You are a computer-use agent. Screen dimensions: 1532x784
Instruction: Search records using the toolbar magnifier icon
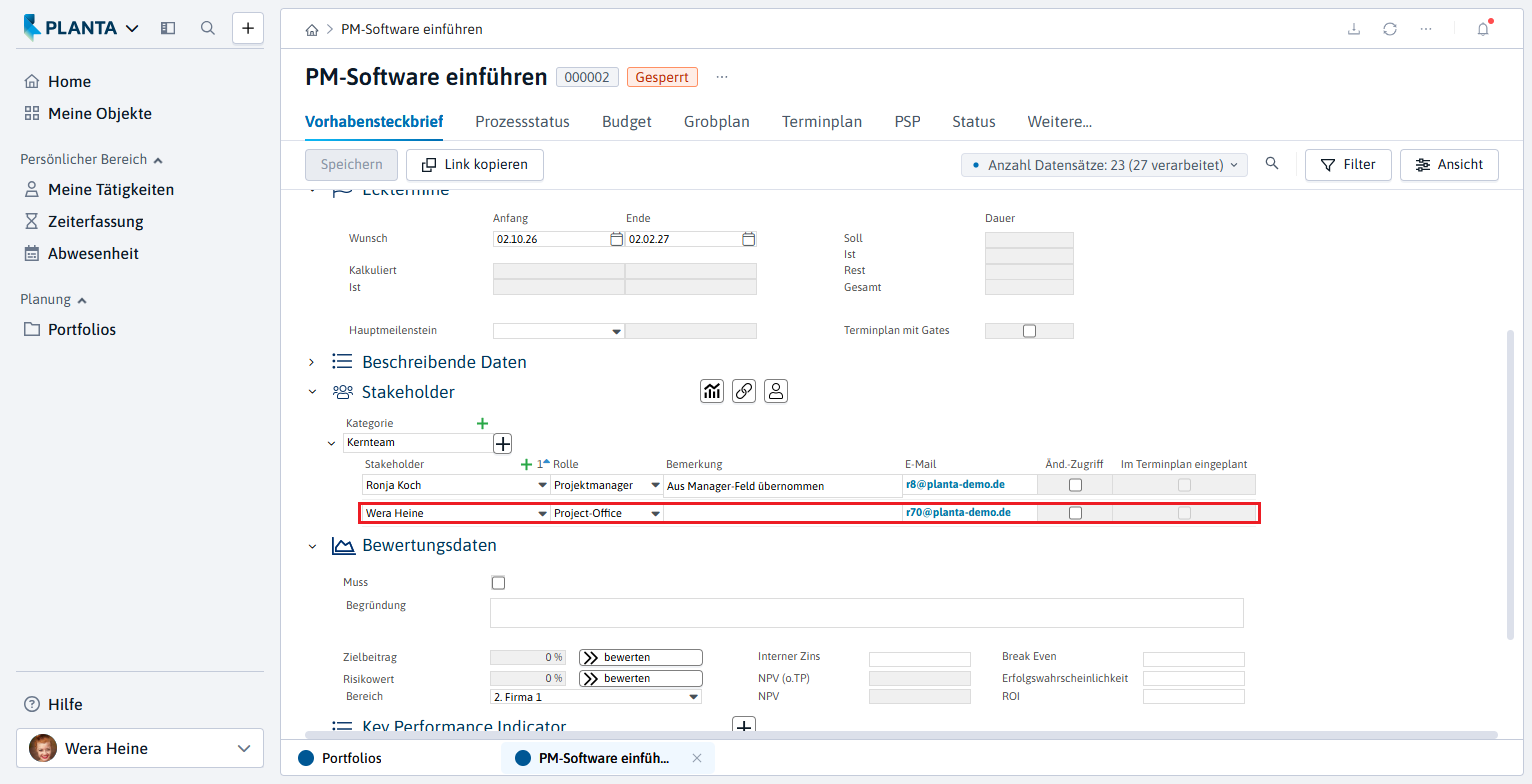(1272, 164)
